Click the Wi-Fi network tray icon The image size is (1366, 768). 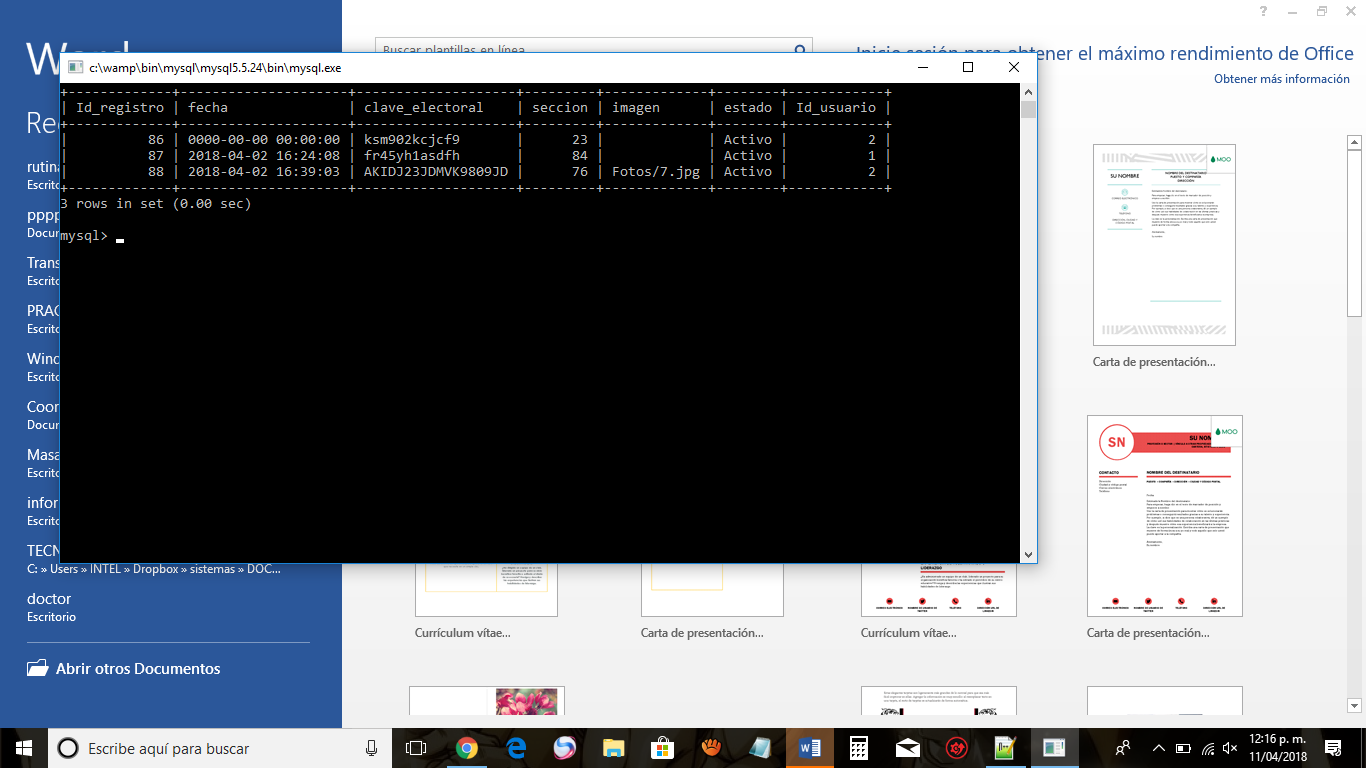(1208, 748)
